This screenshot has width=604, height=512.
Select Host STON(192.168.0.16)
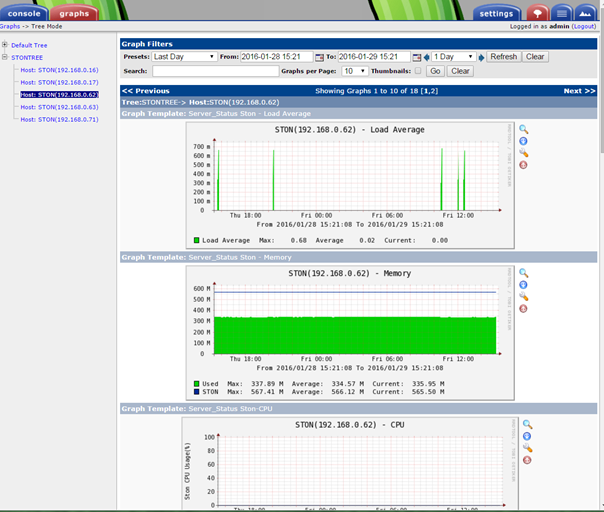coord(59,70)
